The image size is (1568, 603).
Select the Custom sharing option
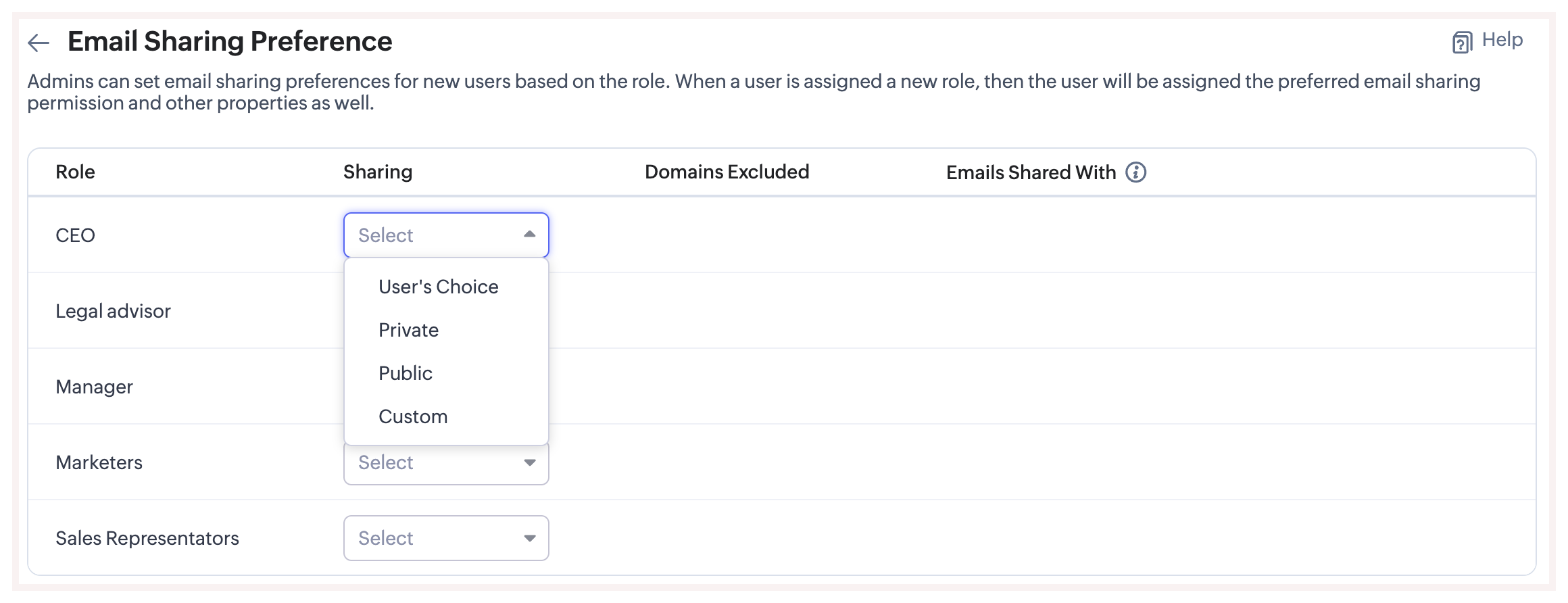pyautogui.click(x=412, y=416)
